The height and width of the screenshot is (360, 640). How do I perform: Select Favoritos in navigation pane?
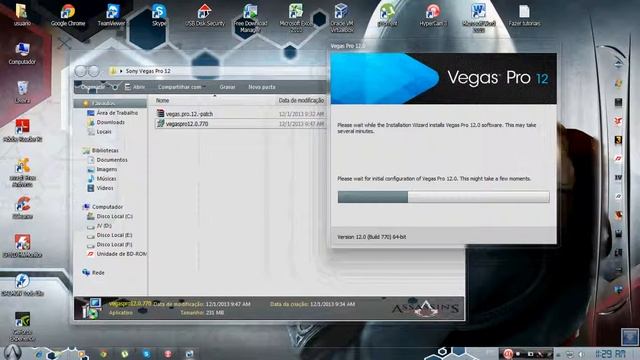(103, 103)
